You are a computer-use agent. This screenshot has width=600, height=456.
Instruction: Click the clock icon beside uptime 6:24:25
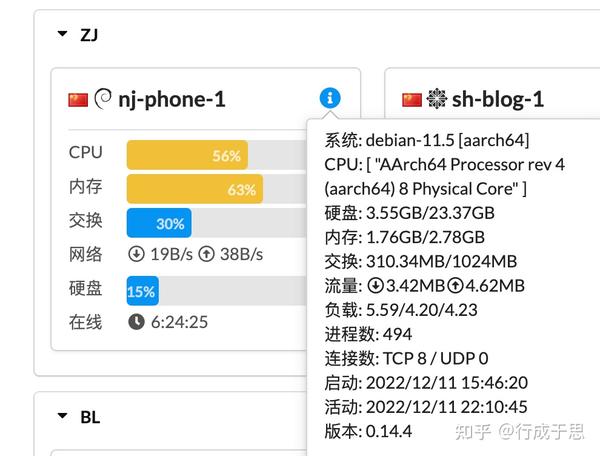click(136, 322)
